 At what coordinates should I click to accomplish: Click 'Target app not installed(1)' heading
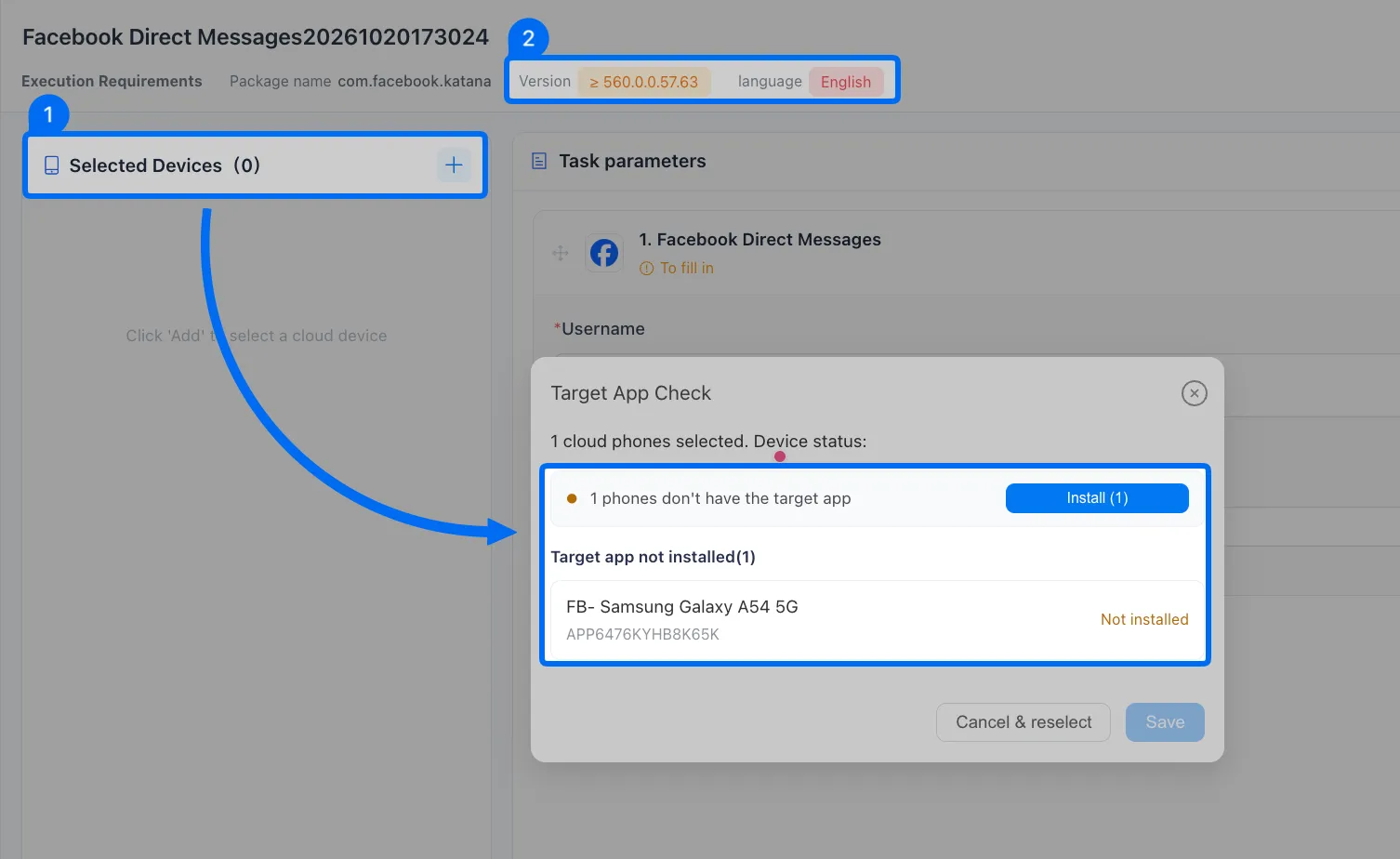(653, 557)
